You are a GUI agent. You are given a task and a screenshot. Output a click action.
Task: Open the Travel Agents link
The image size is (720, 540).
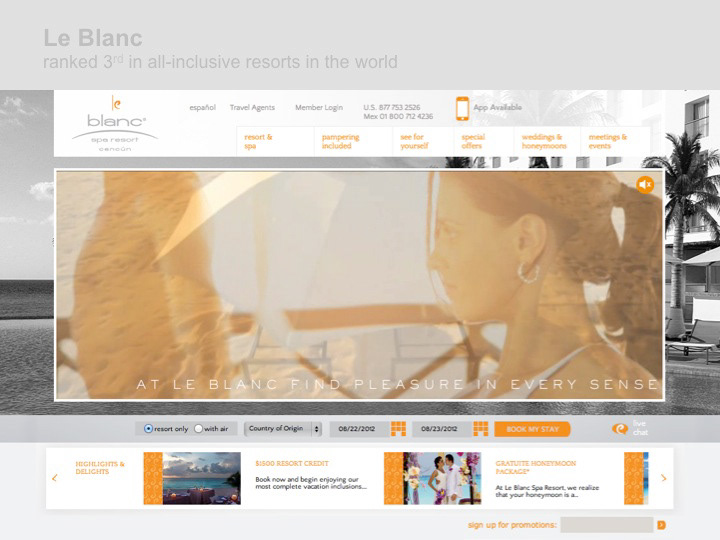coord(252,107)
